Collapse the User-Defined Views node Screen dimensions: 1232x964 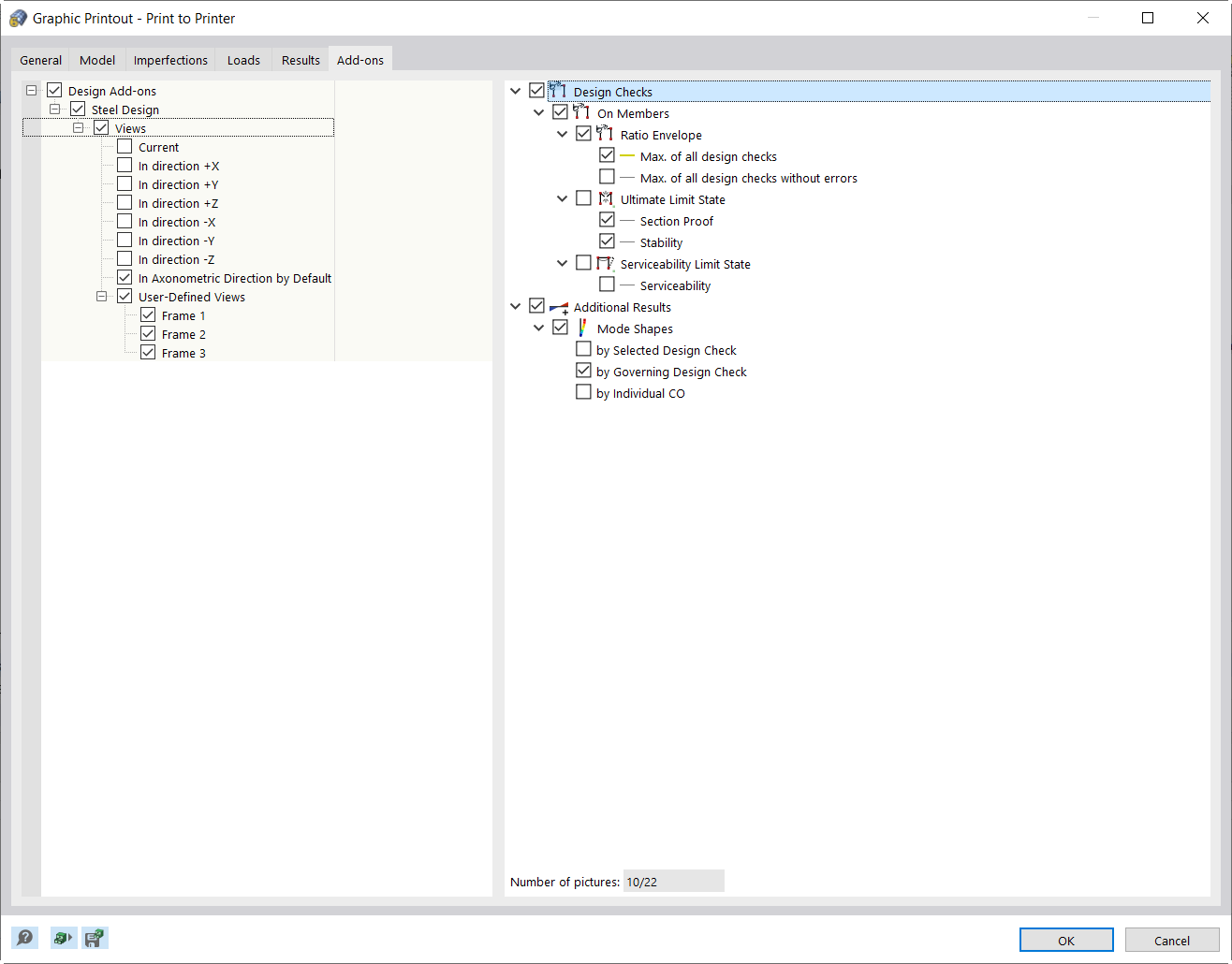pos(101,296)
